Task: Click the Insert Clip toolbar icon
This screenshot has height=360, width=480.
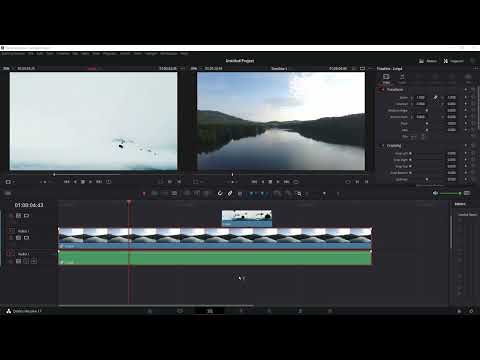Action: click(x=187, y=194)
